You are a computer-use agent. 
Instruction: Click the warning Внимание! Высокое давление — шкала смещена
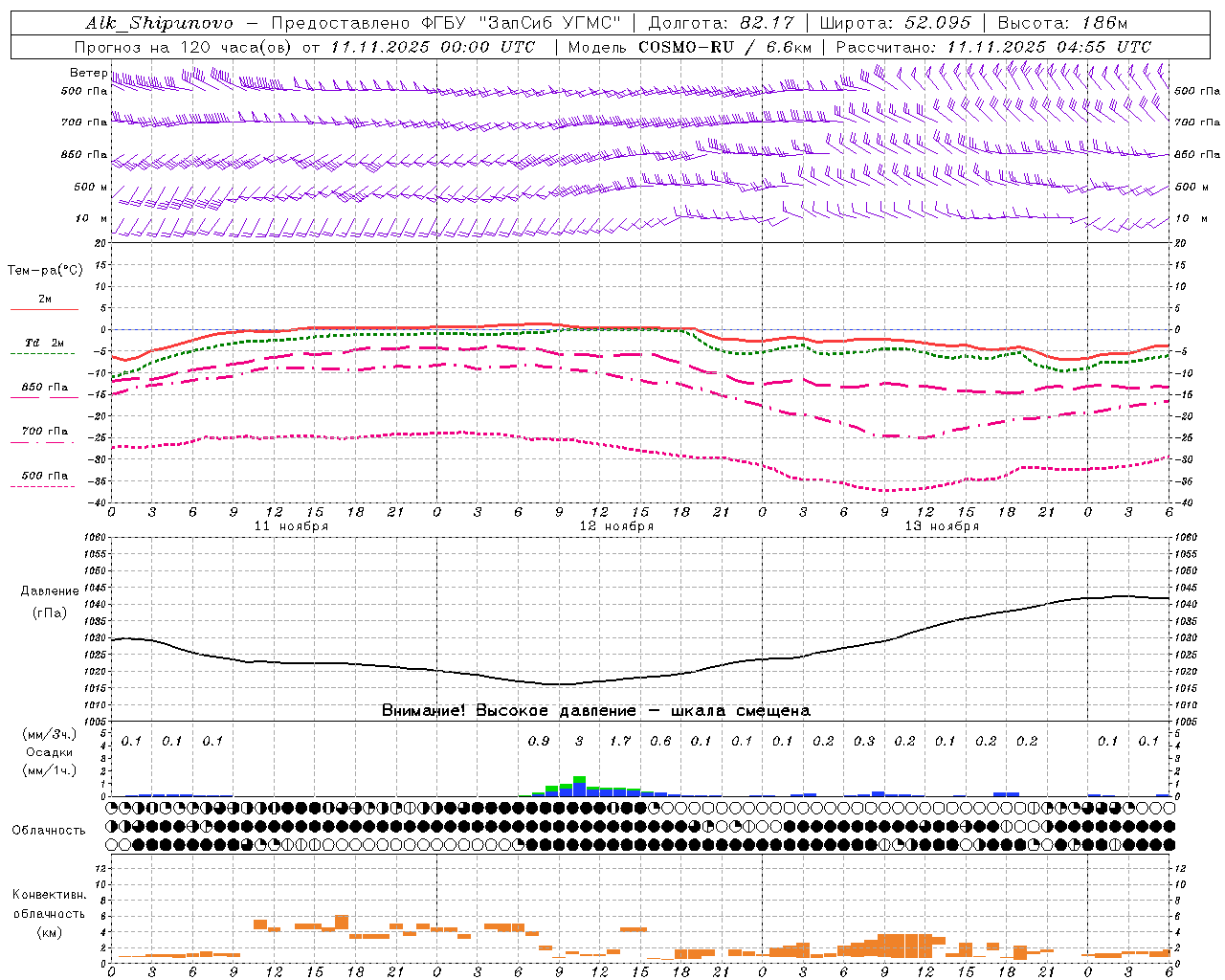(x=596, y=711)
